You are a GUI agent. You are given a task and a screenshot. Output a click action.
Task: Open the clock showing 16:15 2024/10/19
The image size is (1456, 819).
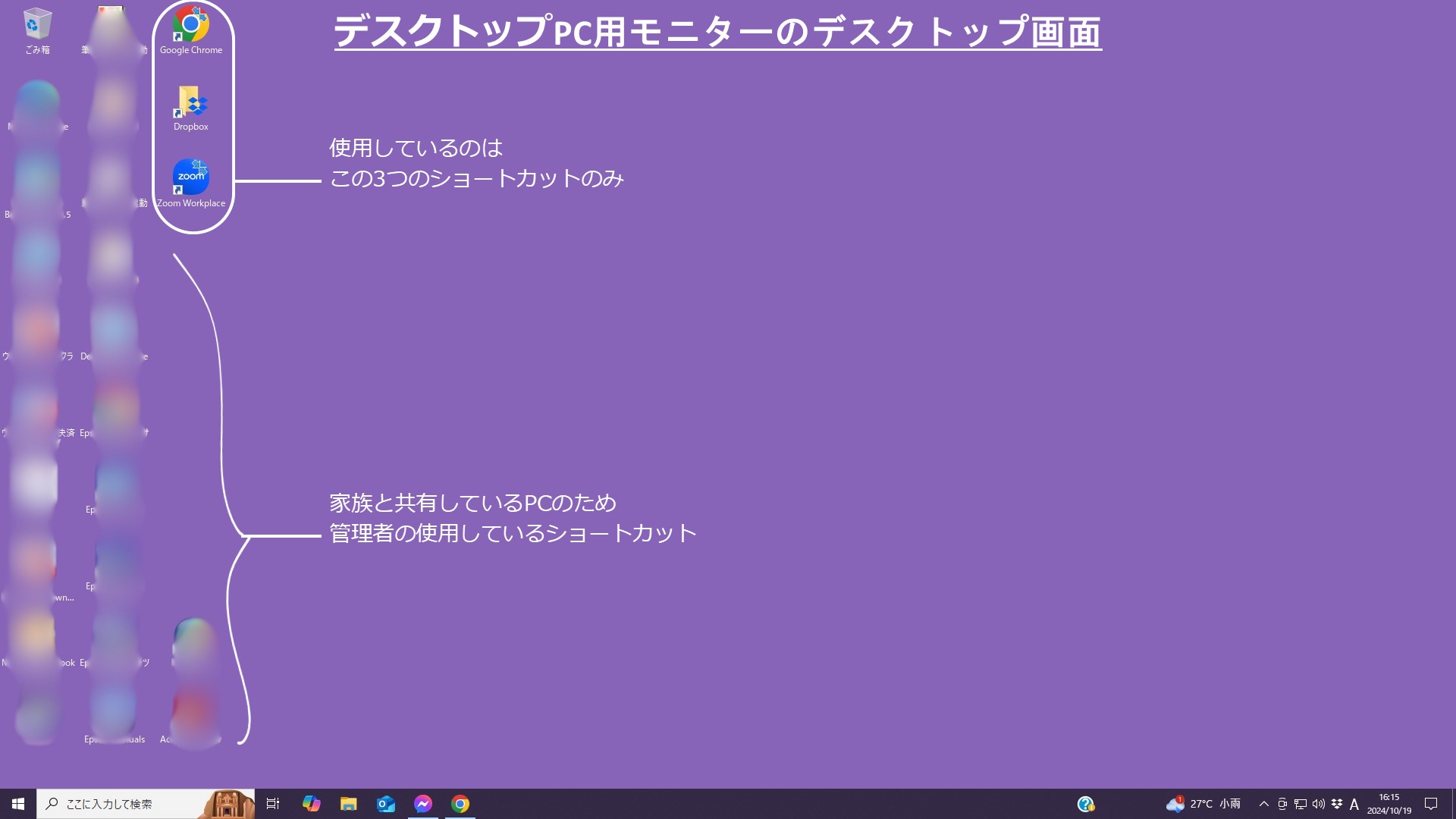1389,804
